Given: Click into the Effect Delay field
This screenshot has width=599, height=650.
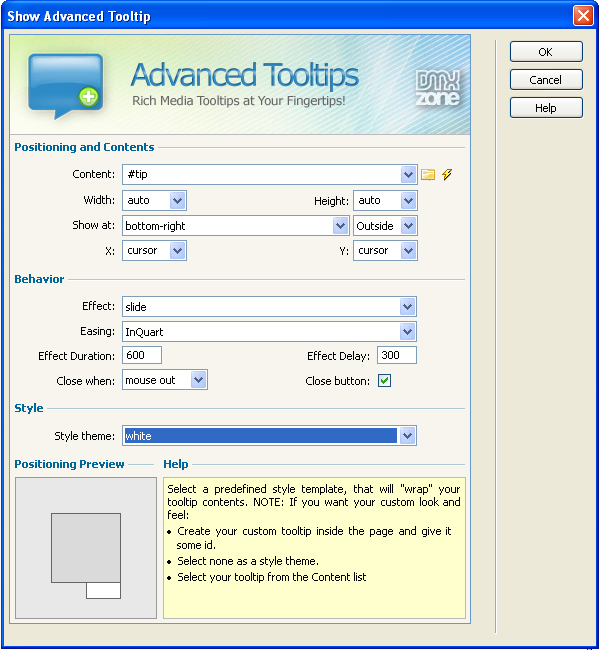Looking at the screenshot, I should click(397, 355).
